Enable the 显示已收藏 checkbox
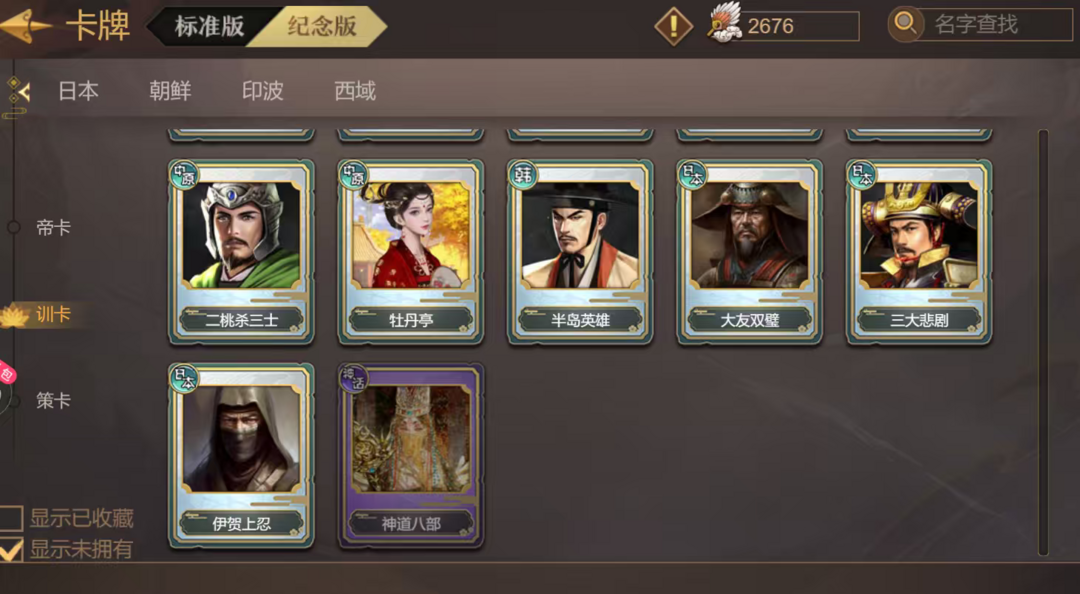 (x=12, y=518)
